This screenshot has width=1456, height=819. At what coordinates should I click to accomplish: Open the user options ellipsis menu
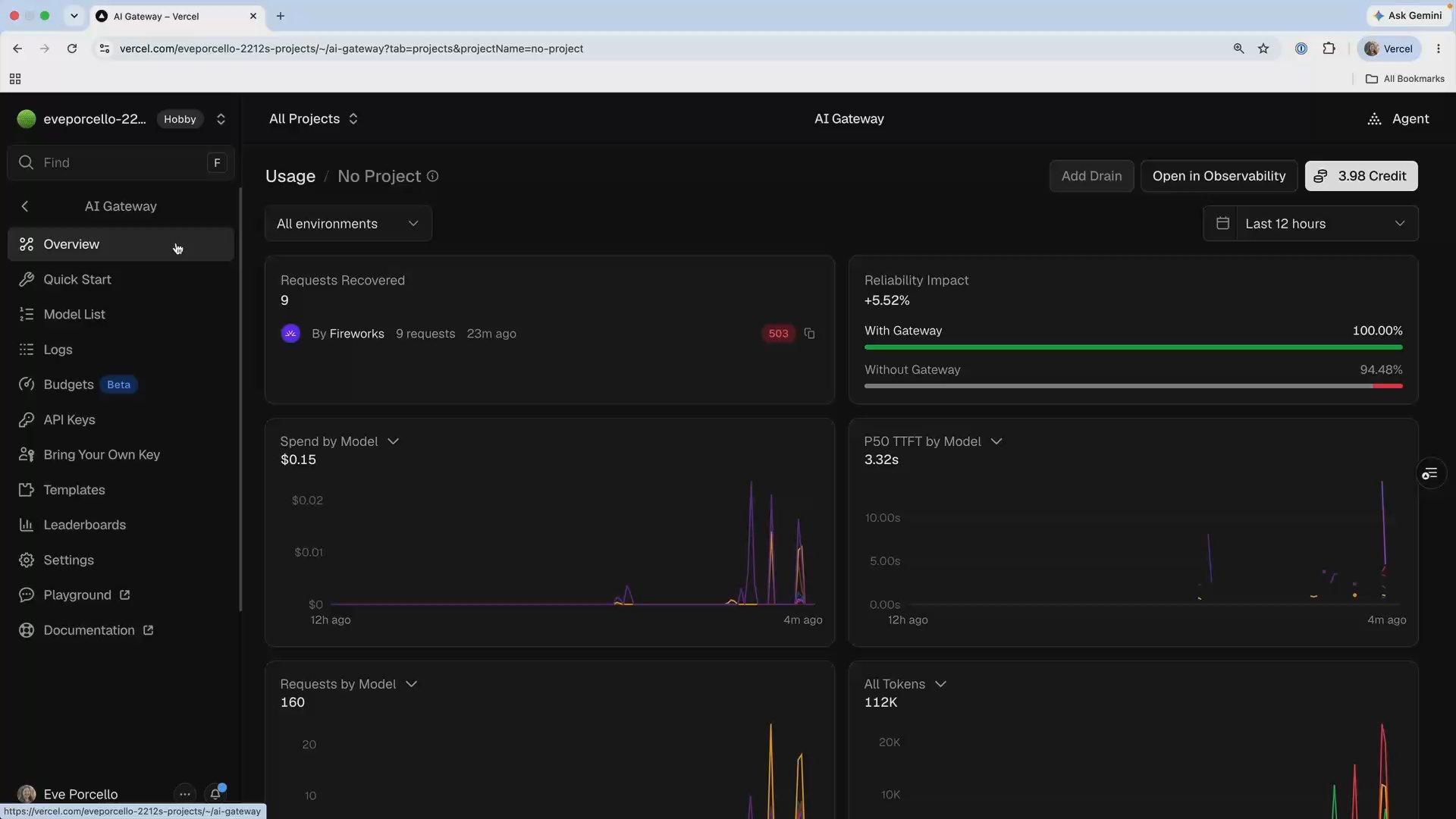184,794
